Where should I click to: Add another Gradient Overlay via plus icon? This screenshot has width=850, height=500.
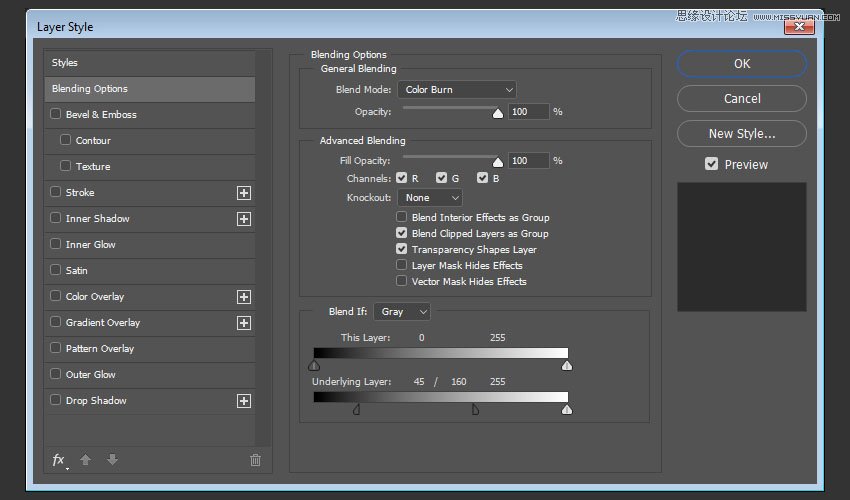point(243,323)
